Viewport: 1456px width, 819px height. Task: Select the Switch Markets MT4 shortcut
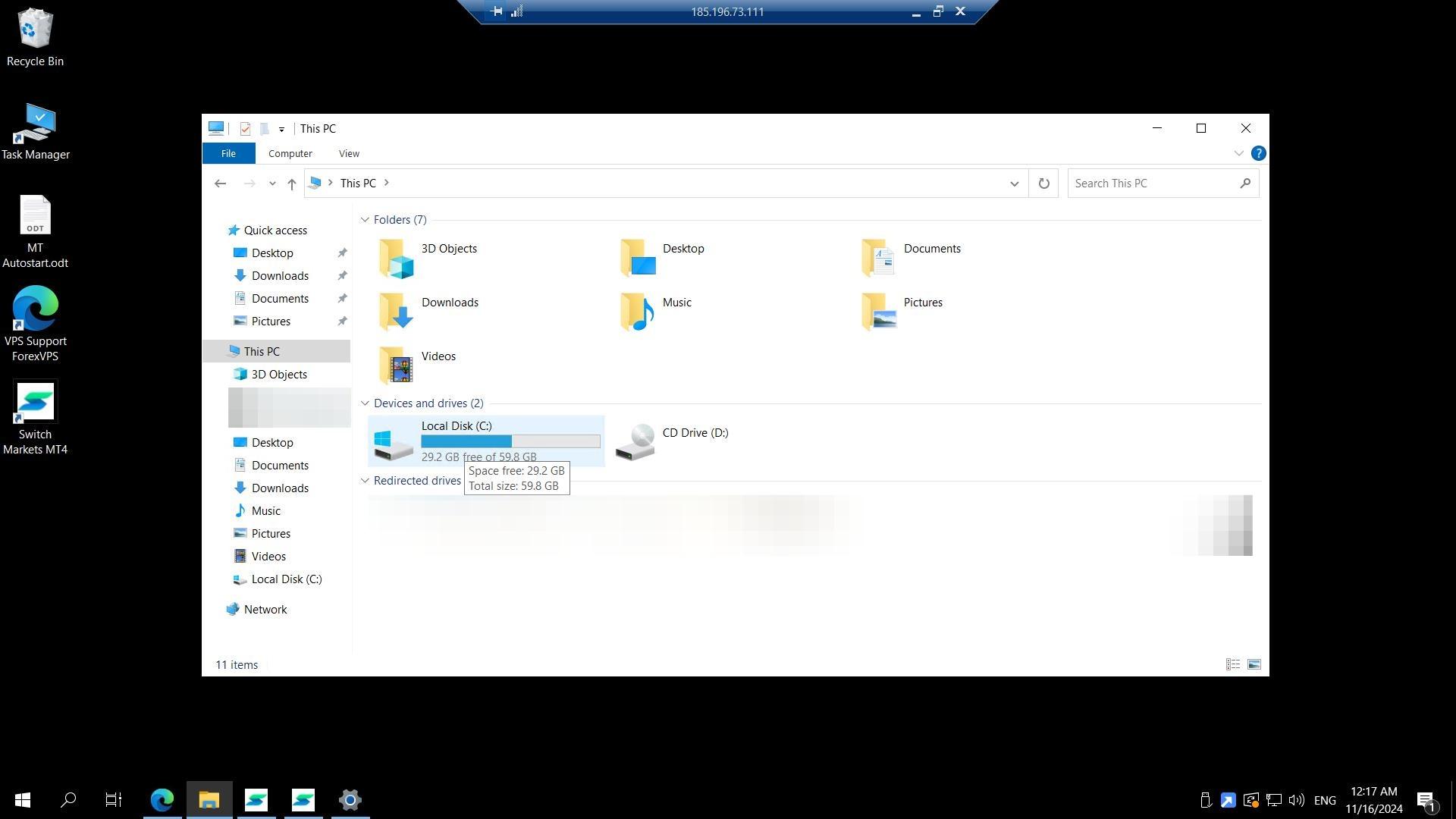coord(35,418)
